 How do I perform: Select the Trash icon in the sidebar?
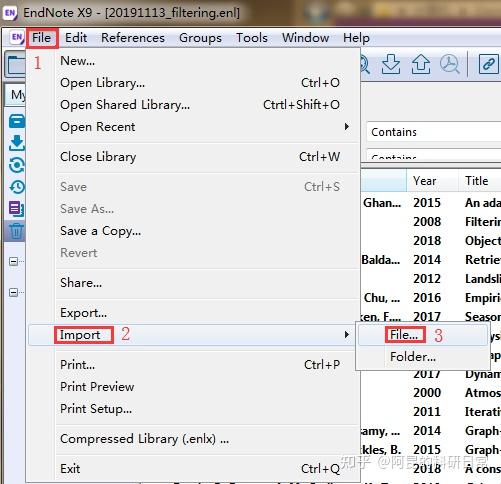(x=16, y=231)
